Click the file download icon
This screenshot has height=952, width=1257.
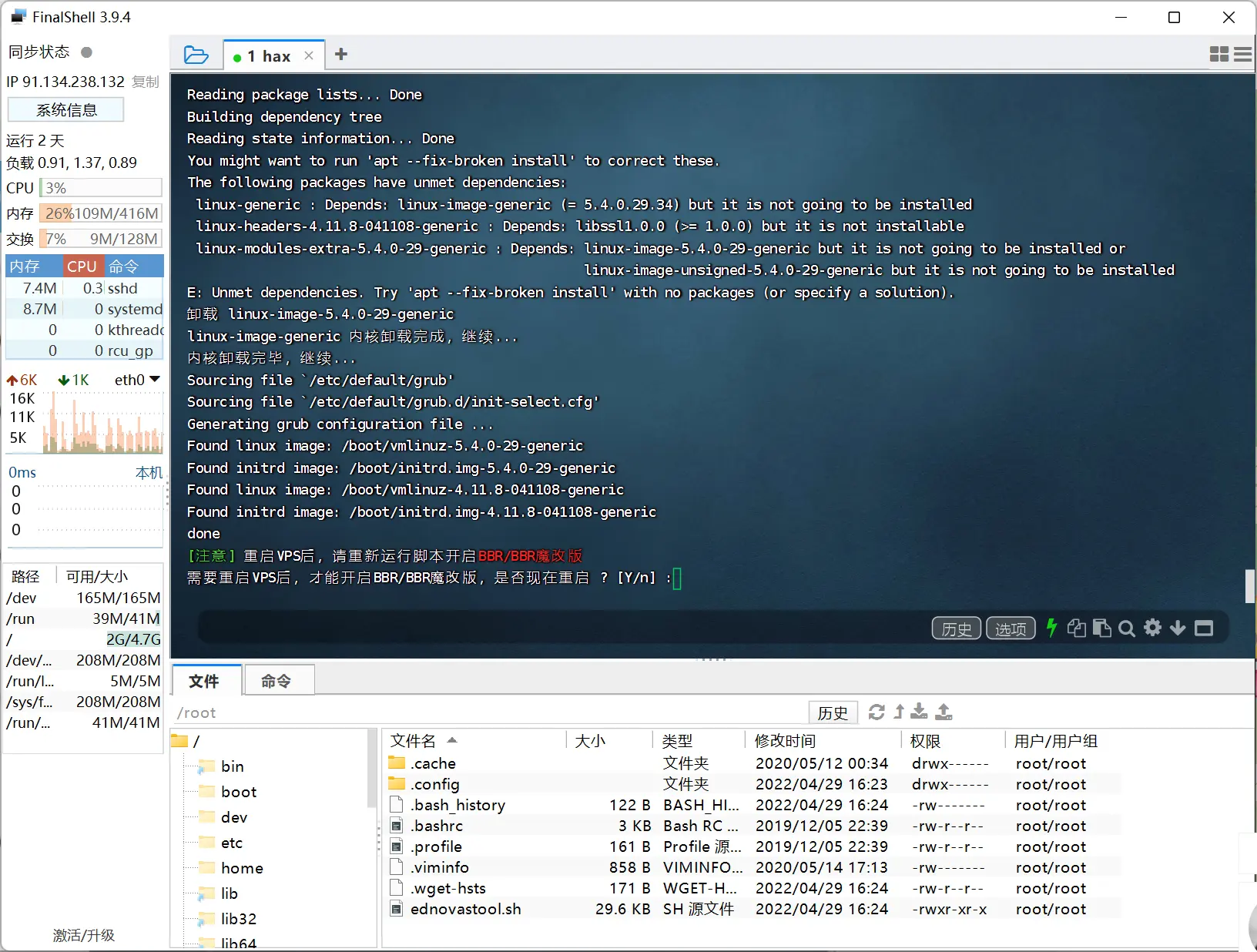tap(920, 712)
